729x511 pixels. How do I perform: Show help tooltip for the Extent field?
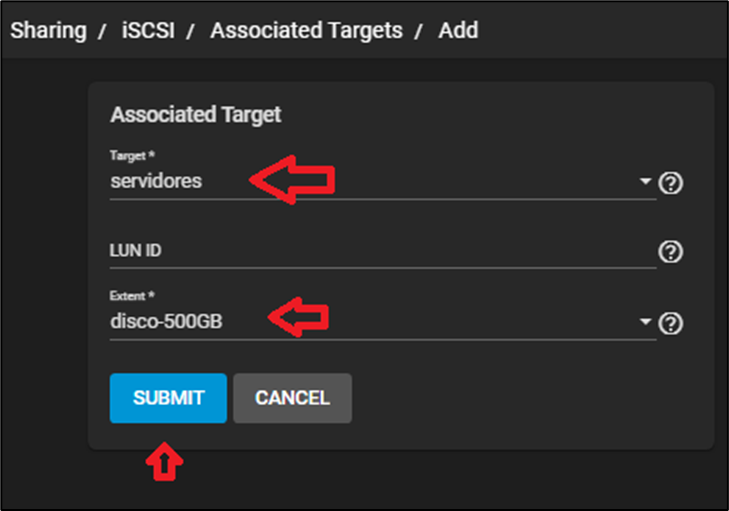click(671, 323)
